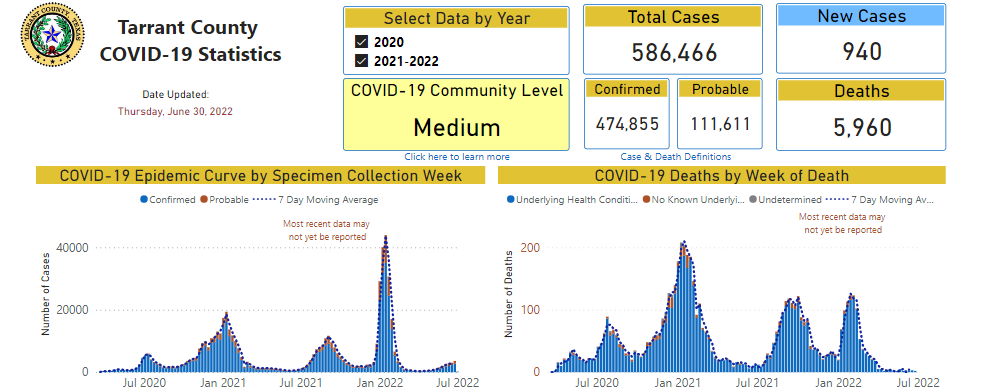
Task: Click the COVID-19 Epidemic Curve chart title
Action: [x=261, y=175]
